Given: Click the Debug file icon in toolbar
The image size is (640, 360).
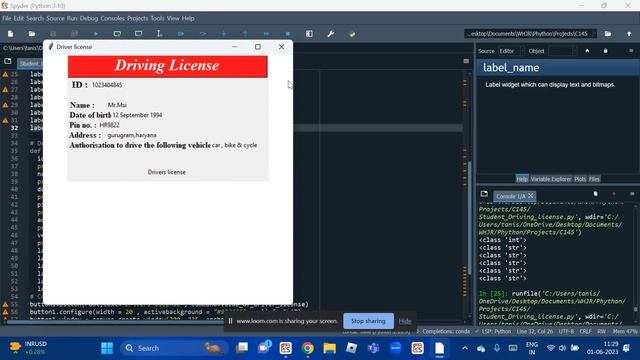Looking at the screenshot, I should (x=181, y=34).
